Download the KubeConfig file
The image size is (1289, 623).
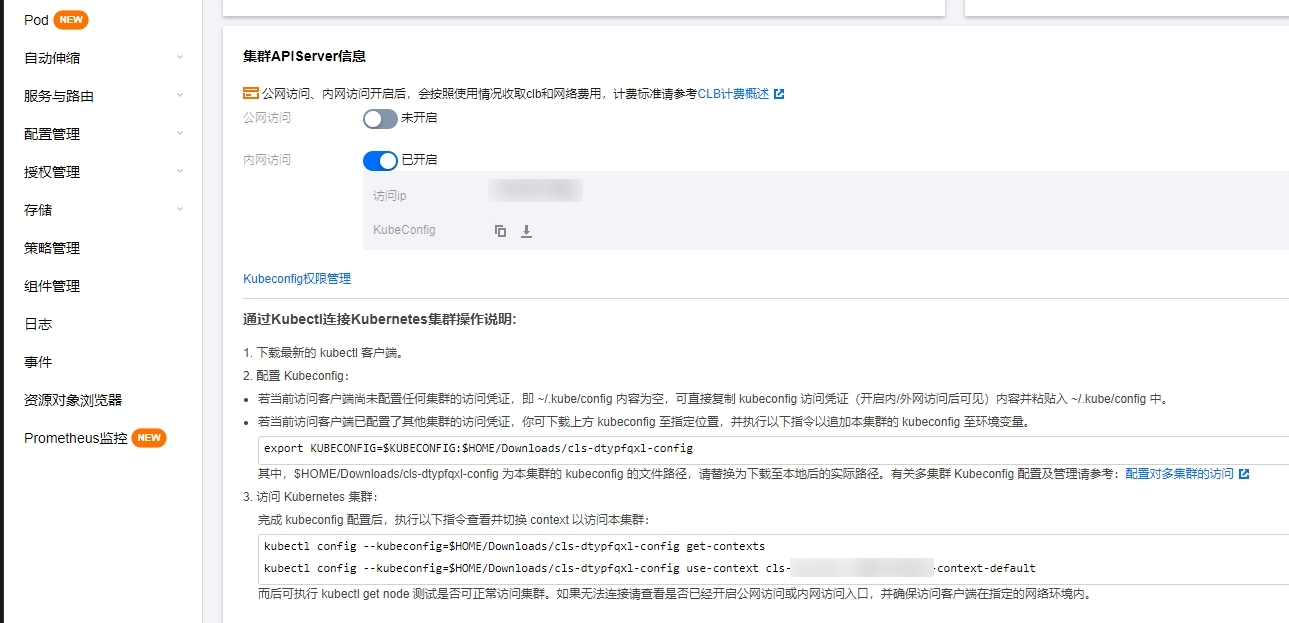coord(527,231)
